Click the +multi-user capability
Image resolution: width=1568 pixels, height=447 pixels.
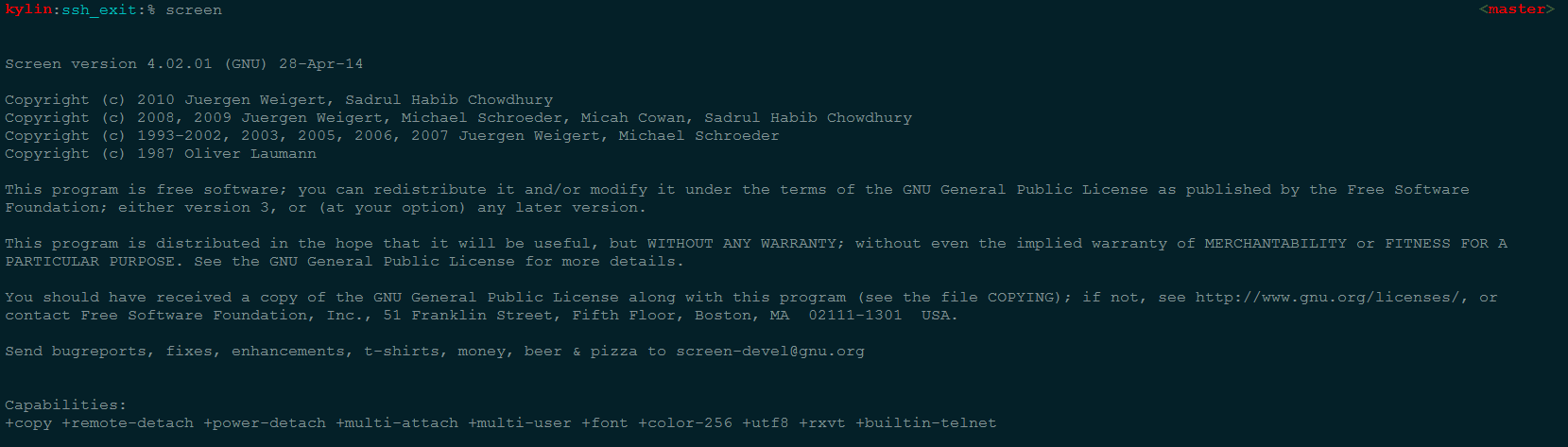pyautogui.click(x=520, y=422)
